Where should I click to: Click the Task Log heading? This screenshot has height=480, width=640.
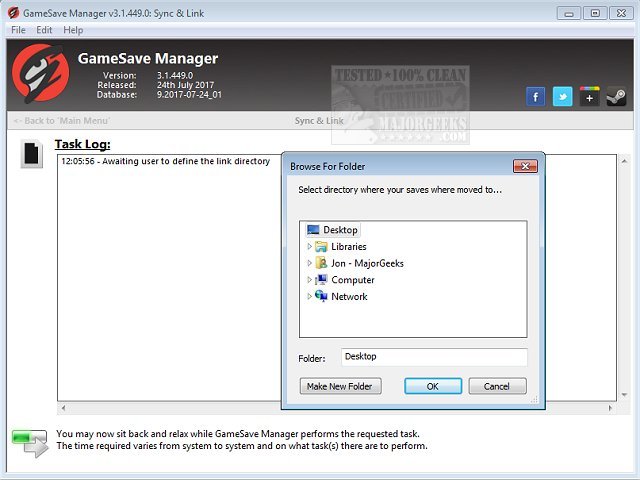(82, 144)
